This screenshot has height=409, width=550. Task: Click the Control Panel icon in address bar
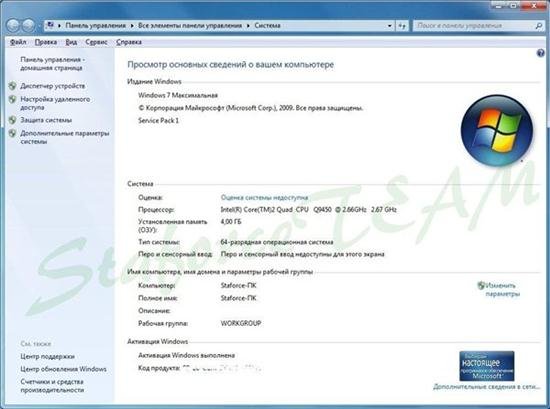click(x=51, y=25)
